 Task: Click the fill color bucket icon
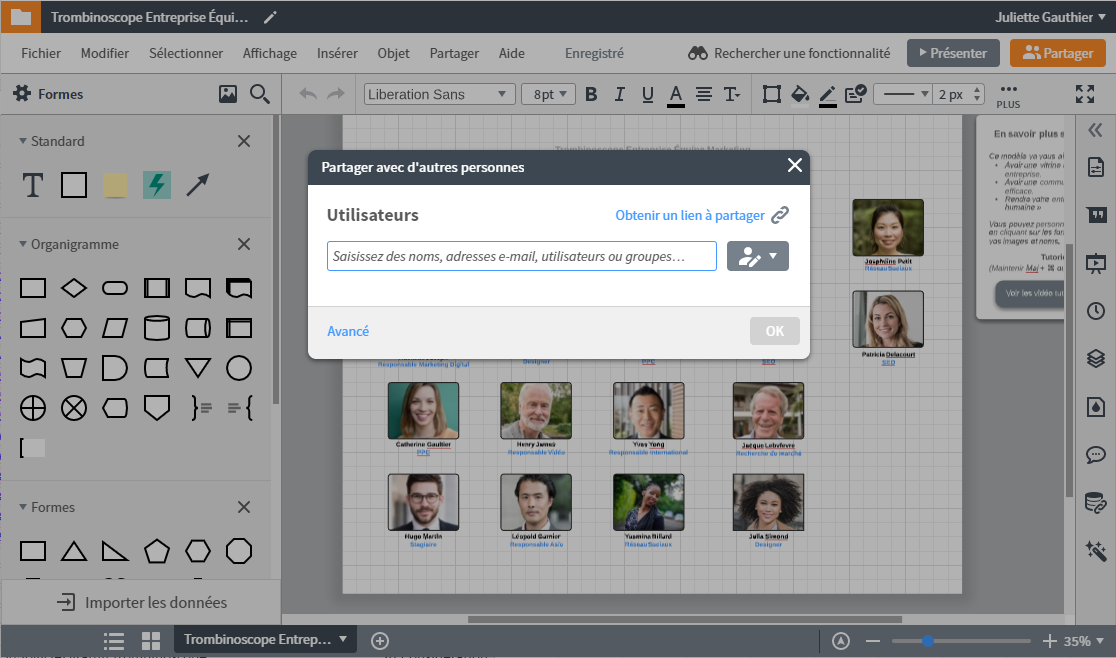click(x=799, y=94)
